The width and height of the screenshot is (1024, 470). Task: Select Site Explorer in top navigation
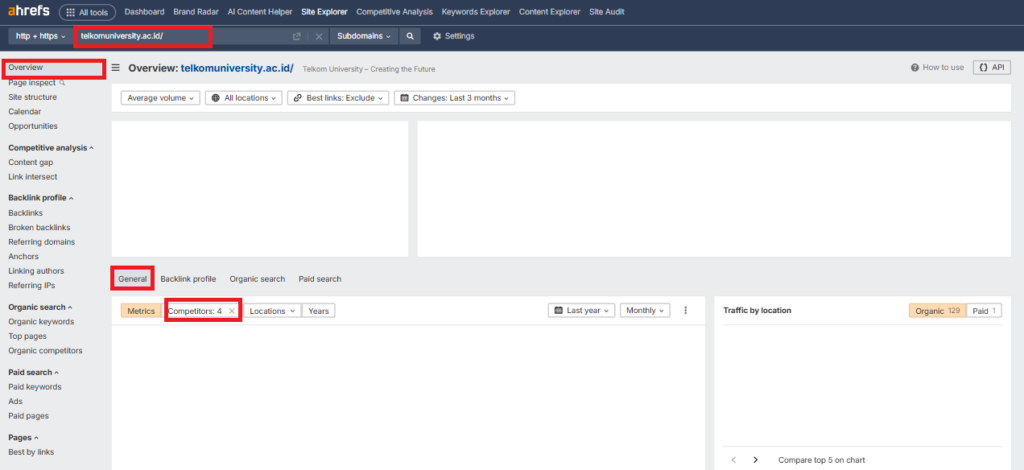coord(325,12)
